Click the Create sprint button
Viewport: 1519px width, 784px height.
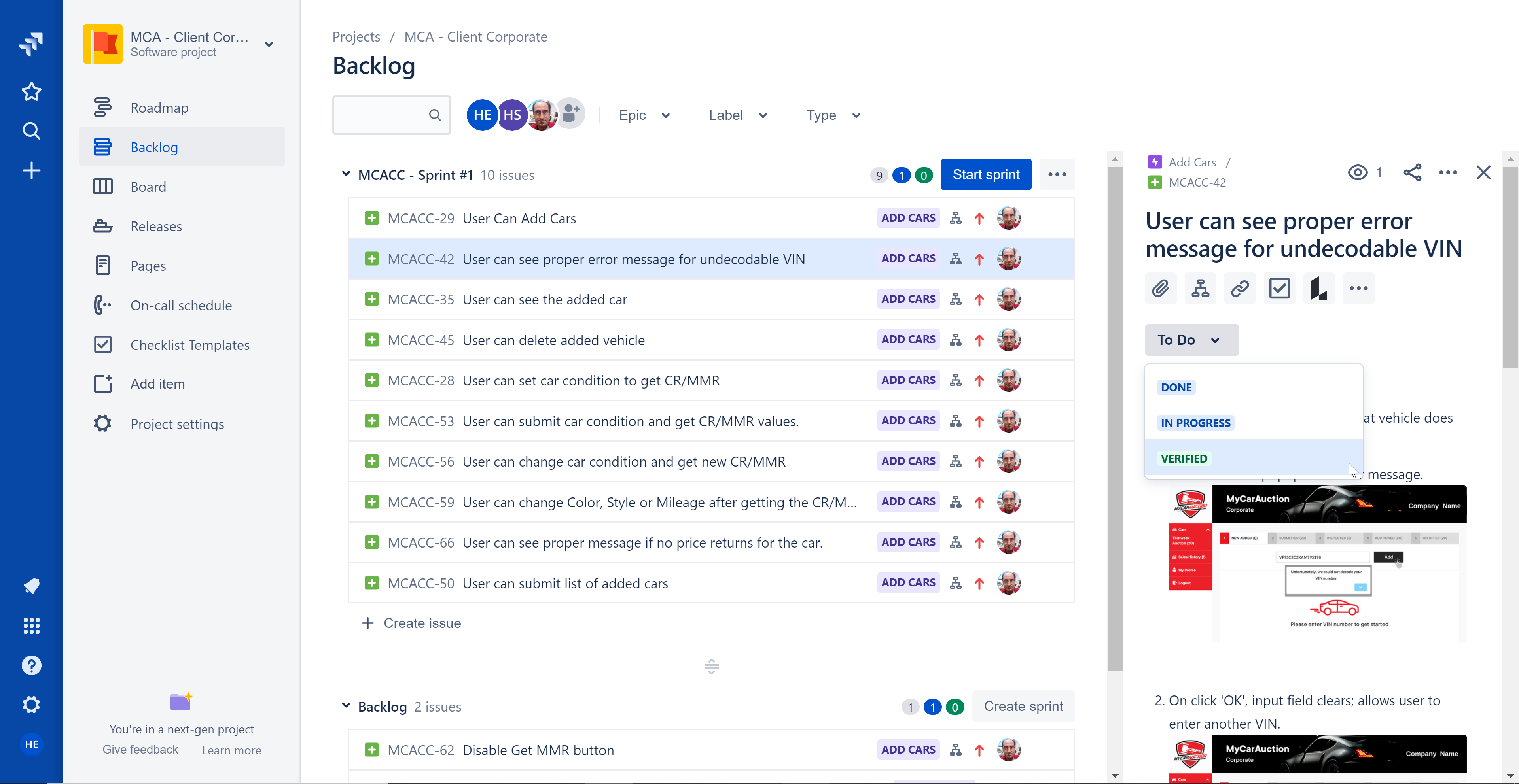tap(1023, 706)
